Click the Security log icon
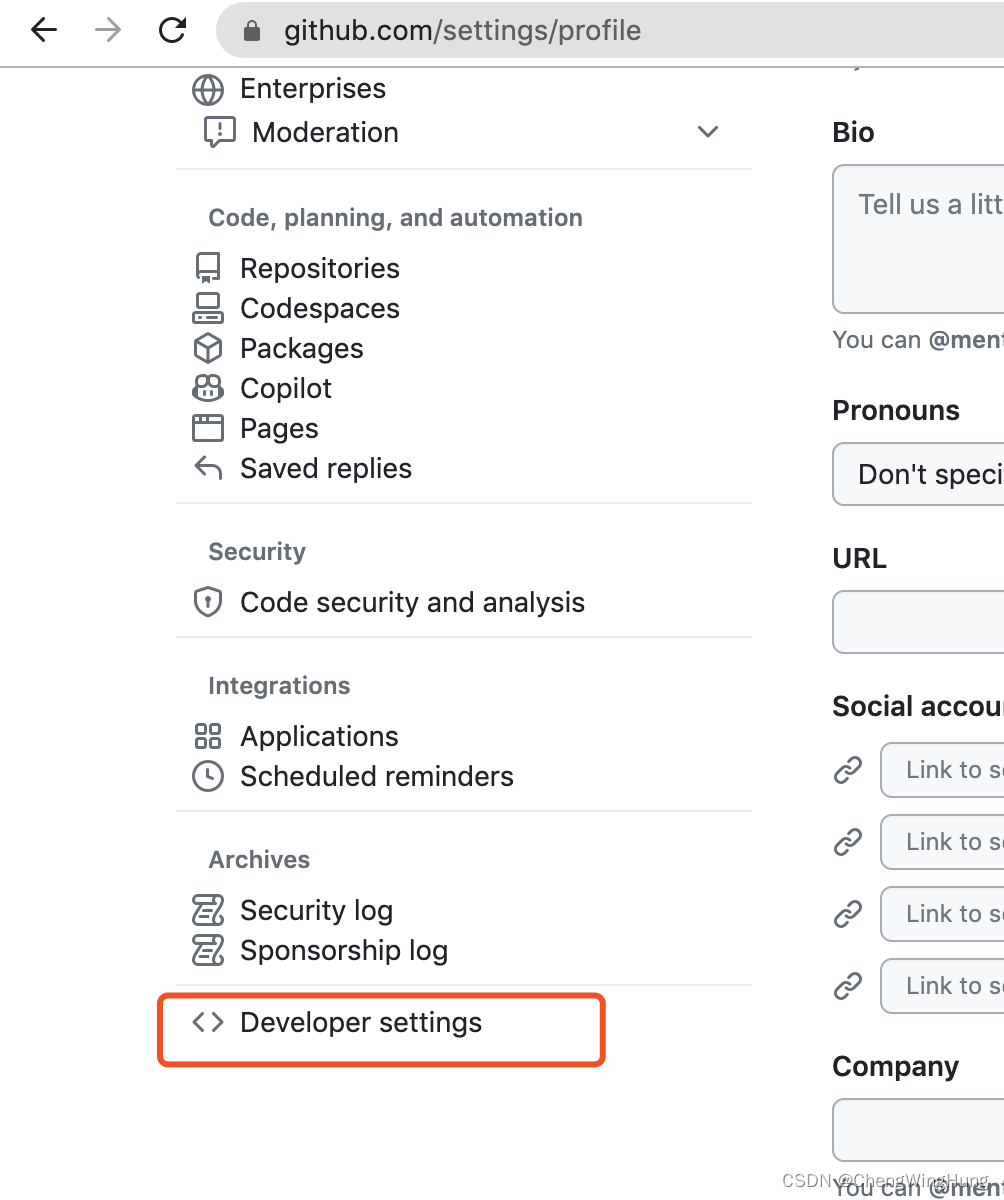The image size is (1004, 1200). click(x=208, y=910)
